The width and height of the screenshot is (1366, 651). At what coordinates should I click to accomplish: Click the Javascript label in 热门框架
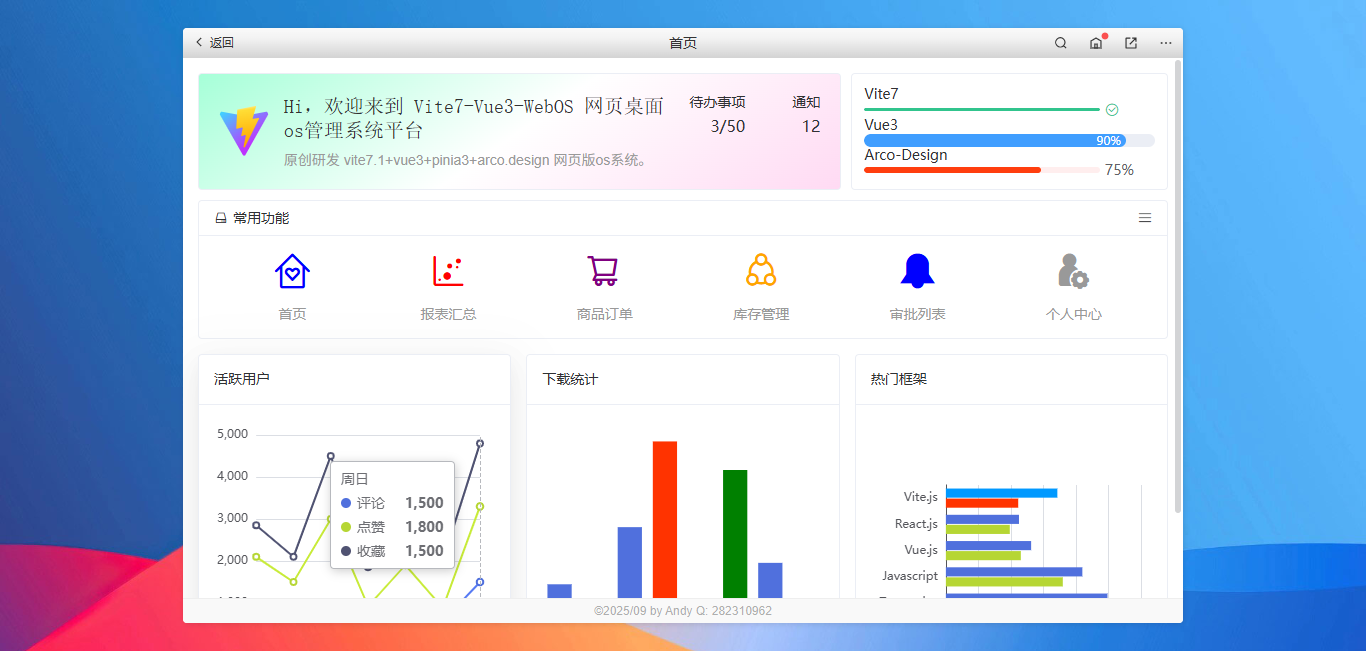click(x=910, y=576)
